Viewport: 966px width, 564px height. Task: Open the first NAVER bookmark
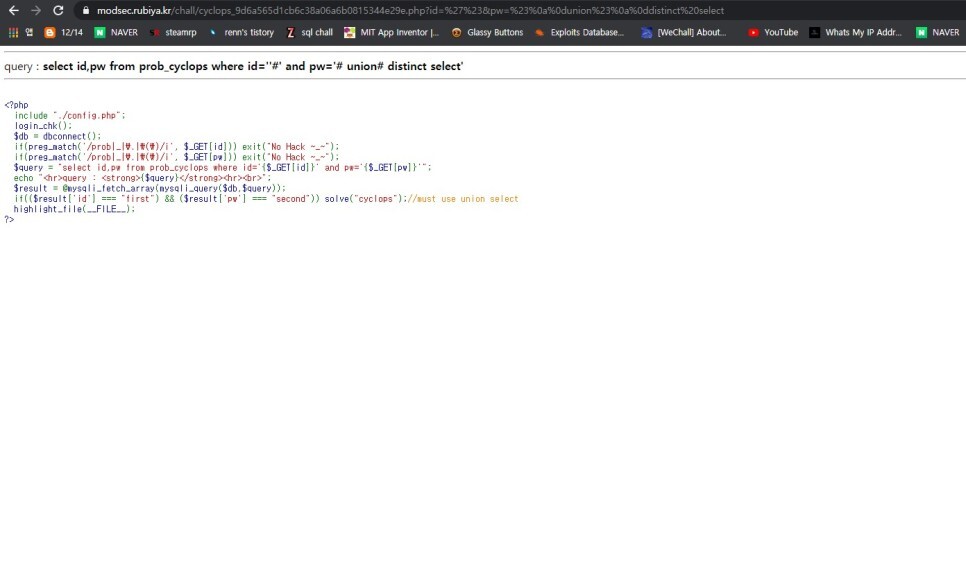coord(116,32)
